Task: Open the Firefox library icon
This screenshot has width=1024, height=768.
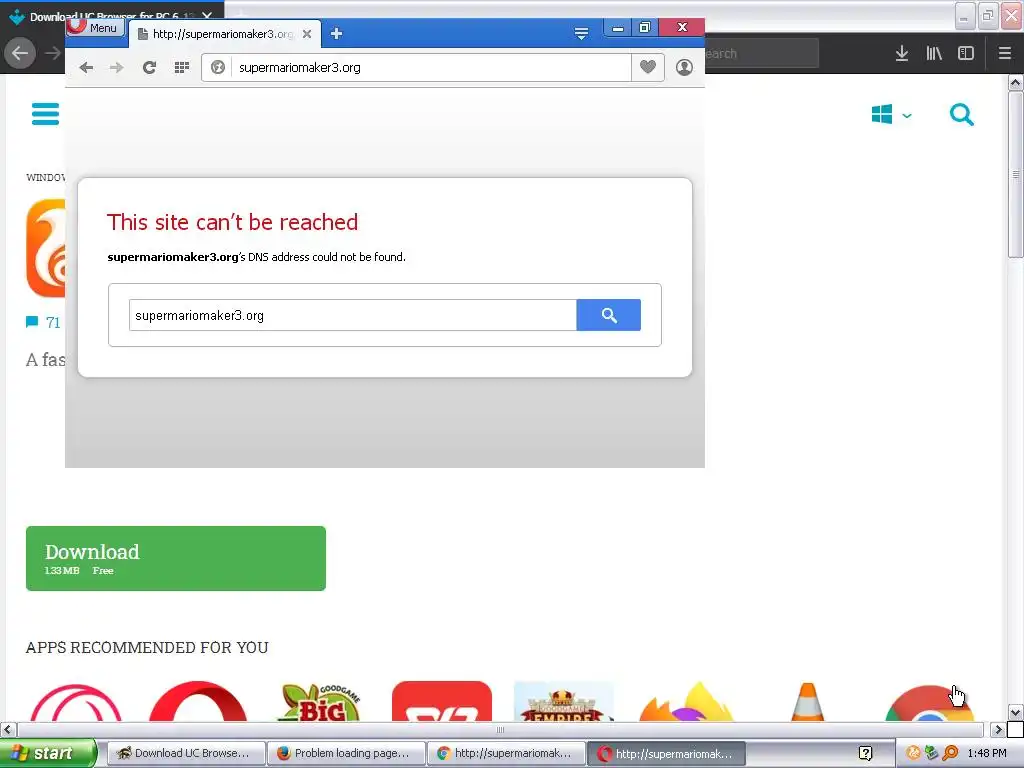Action: [x=934, y=54]
